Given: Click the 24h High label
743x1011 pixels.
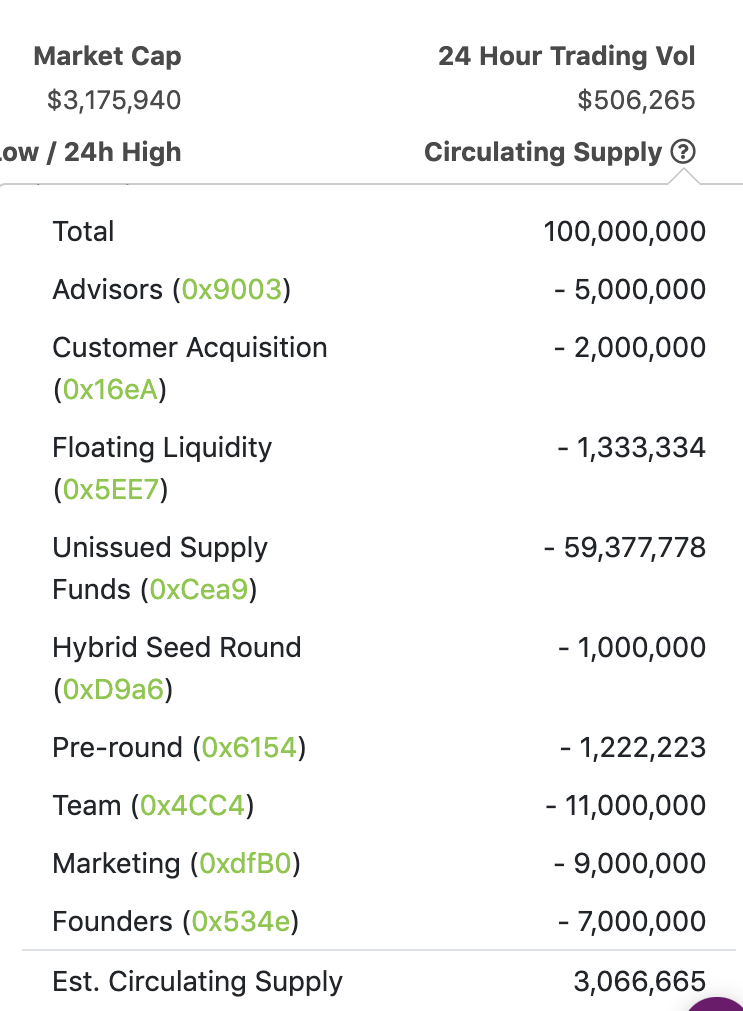Looking at the screenshot, I should tap(123, 152).
